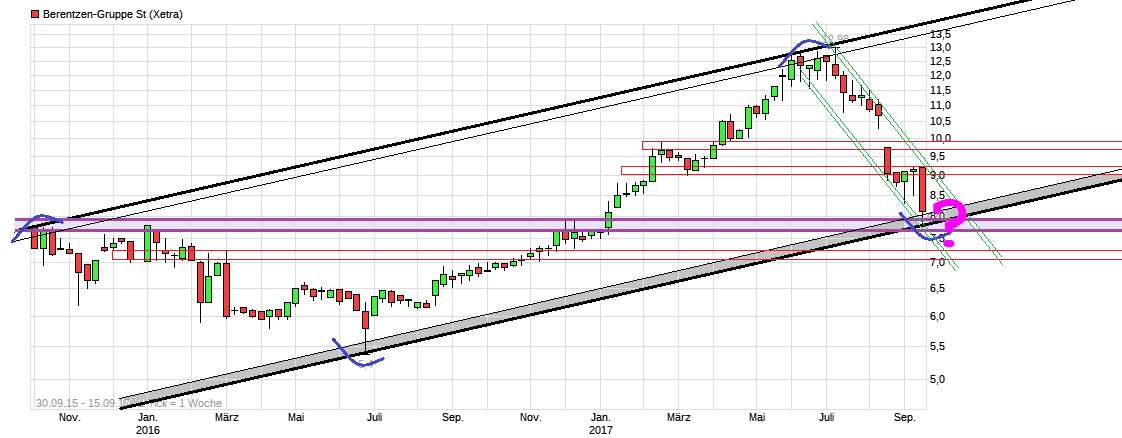
Task: Click the '13,5' price axis label
Action: pos(940,34)
